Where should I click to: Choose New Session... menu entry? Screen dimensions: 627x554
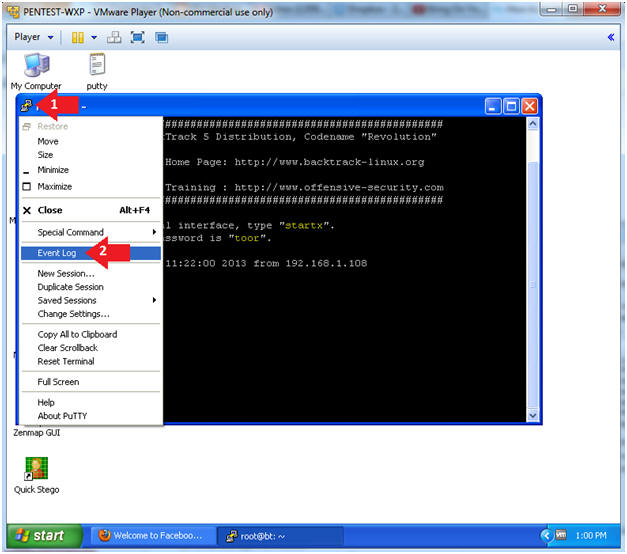click(x=91, y=274)
